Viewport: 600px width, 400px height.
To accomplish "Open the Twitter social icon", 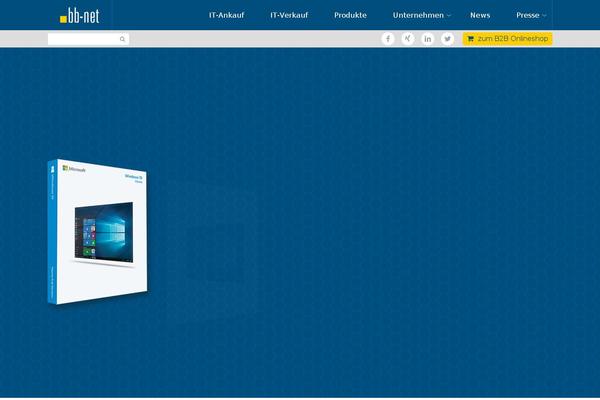I will [447, 39].
